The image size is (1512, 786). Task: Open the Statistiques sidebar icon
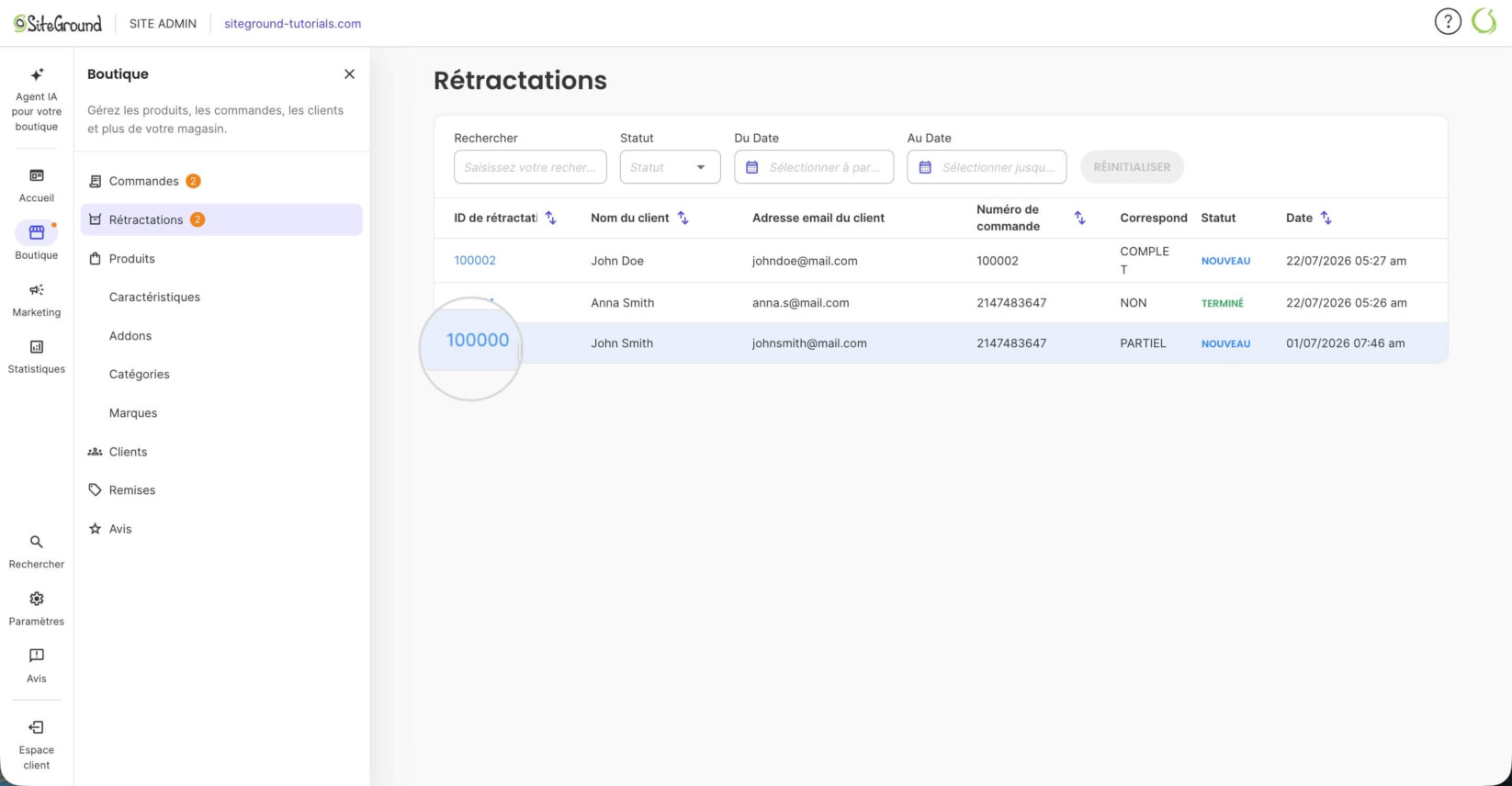37,347
